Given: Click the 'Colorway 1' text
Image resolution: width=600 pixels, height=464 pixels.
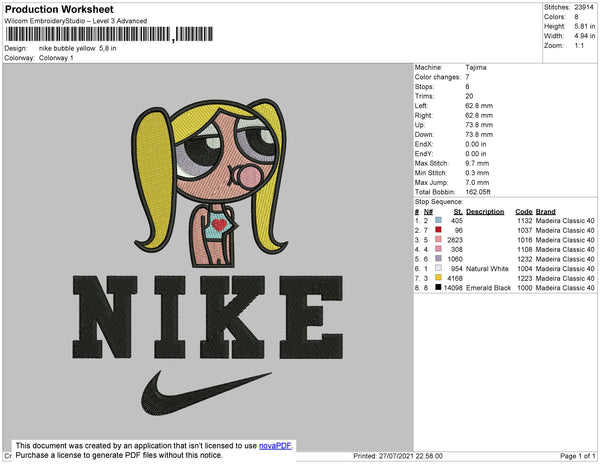Looking at the screenshot, I should pos(56,58).
